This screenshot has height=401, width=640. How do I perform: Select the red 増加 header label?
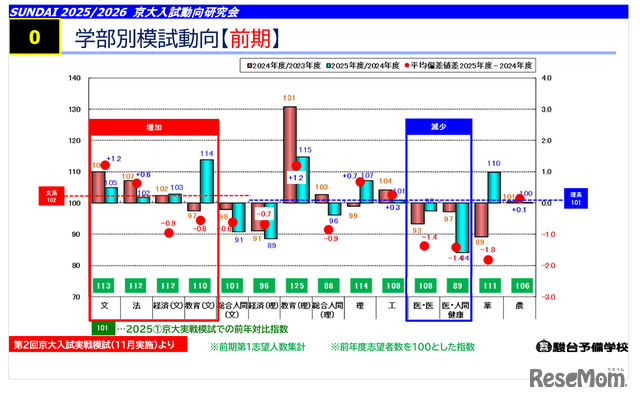153,128
